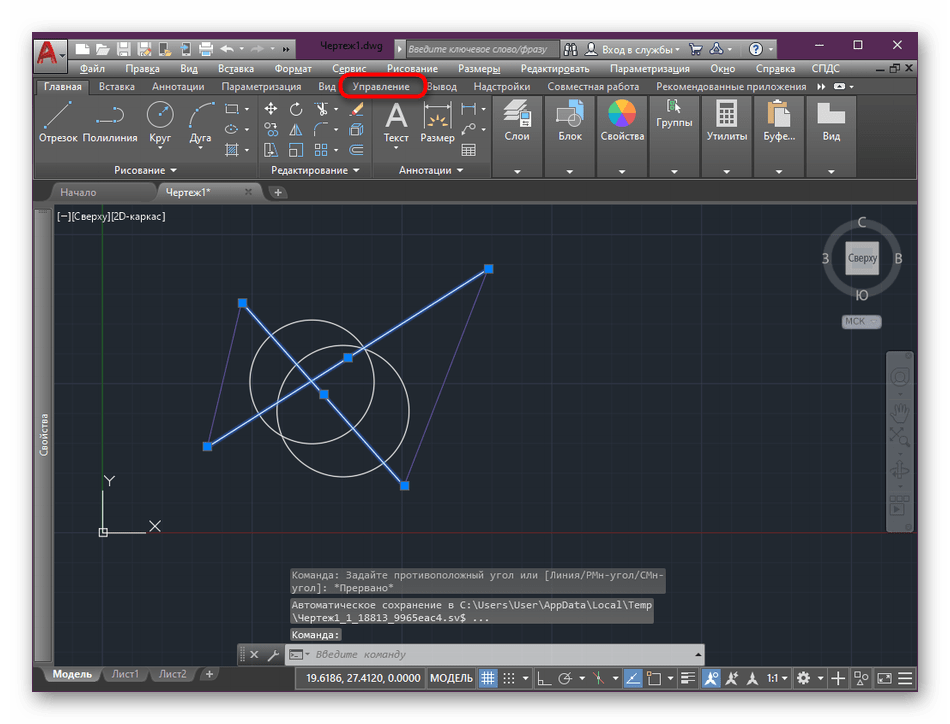Click the leader annotation icon
Image resolution: width=950 pixels, height=724 pixels.
click(468, 129)
